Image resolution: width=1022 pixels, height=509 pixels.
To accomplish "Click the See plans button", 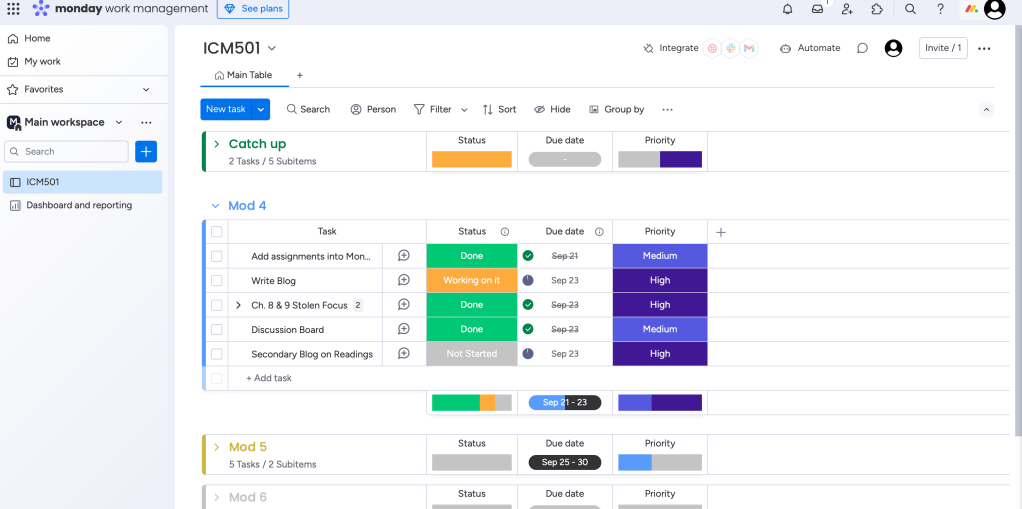I will [253, 9].
